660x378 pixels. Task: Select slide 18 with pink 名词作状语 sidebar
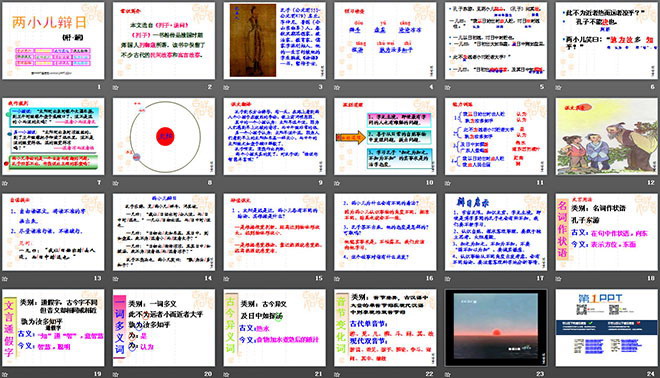[607, 232]
